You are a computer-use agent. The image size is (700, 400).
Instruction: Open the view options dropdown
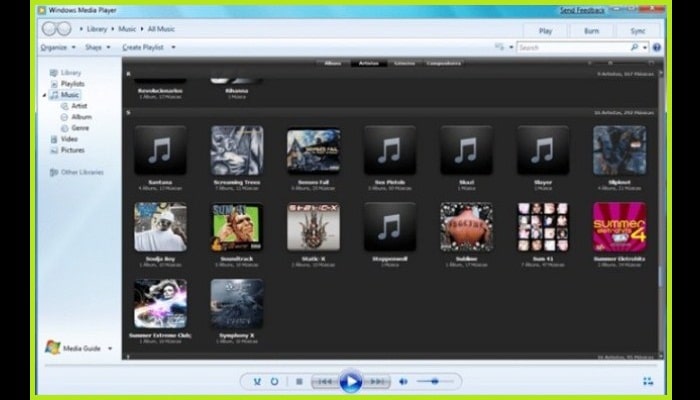(x=511, y=47)
